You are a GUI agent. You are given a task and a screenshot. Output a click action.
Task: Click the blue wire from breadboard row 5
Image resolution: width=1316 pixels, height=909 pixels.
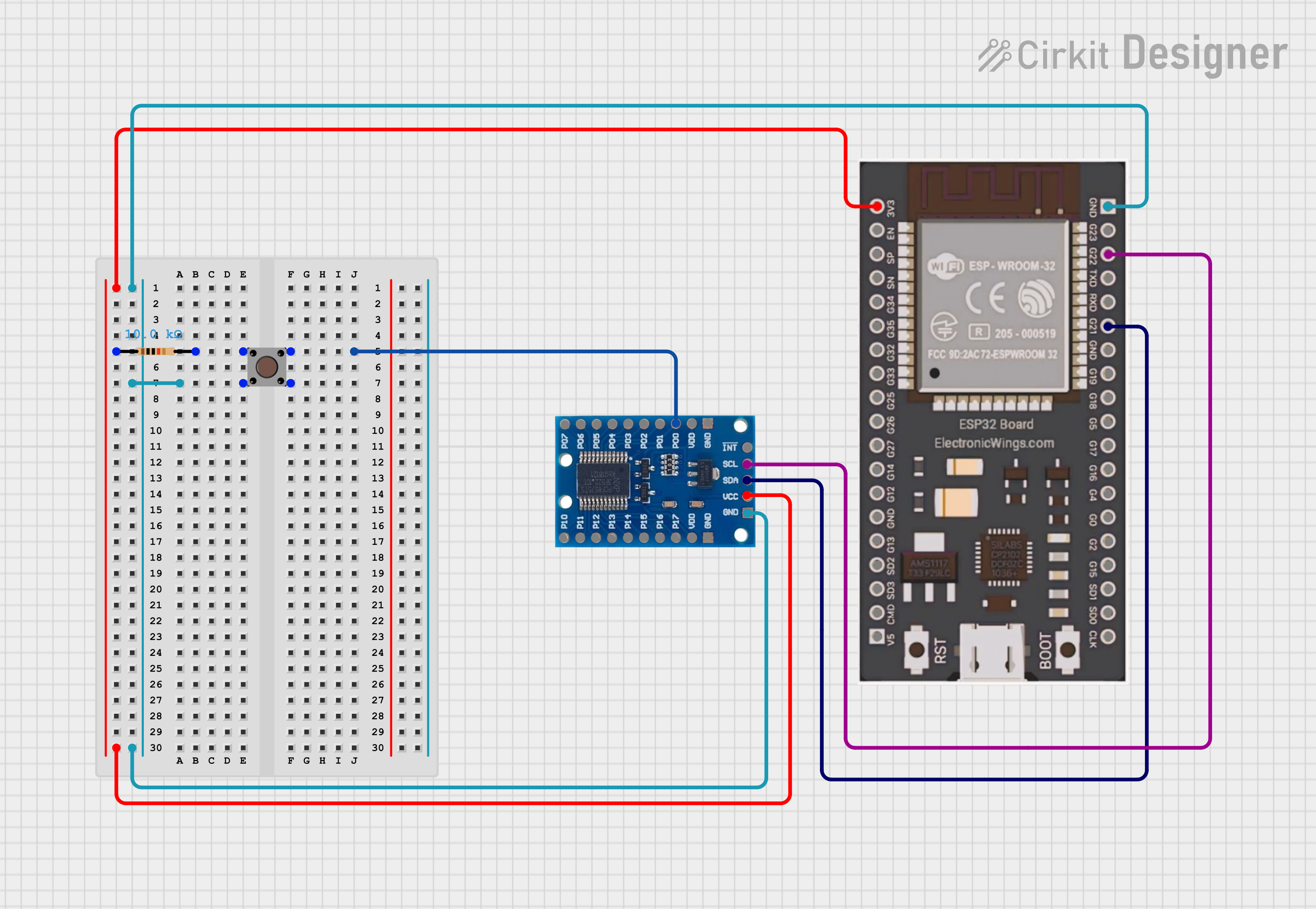(512, 351)
